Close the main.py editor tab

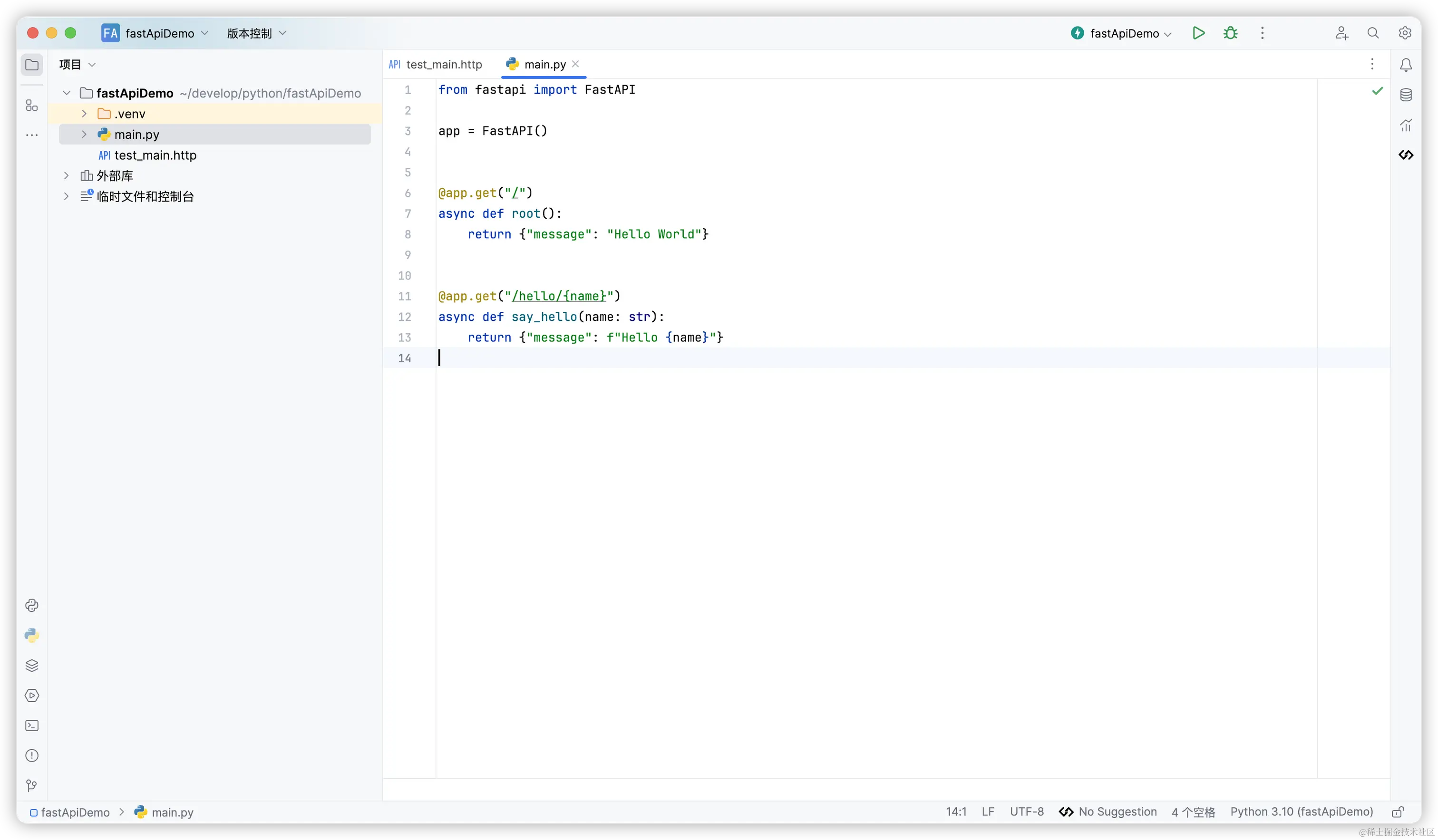click(x=575, y=64)
